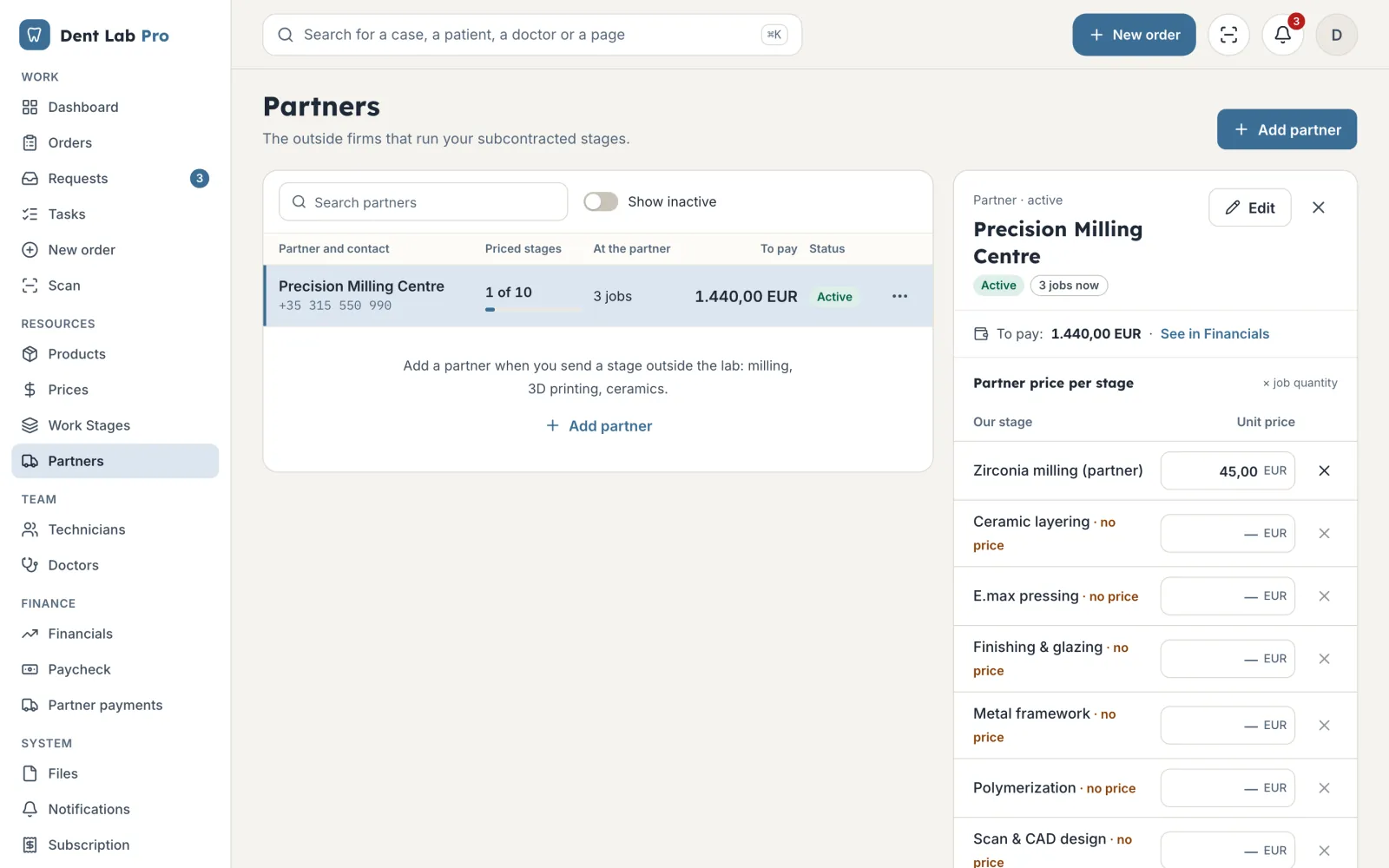Remove Zirconia milling (partner) stage price
The height and width of the screenshot is (868, 1389).
[1324, 470]
